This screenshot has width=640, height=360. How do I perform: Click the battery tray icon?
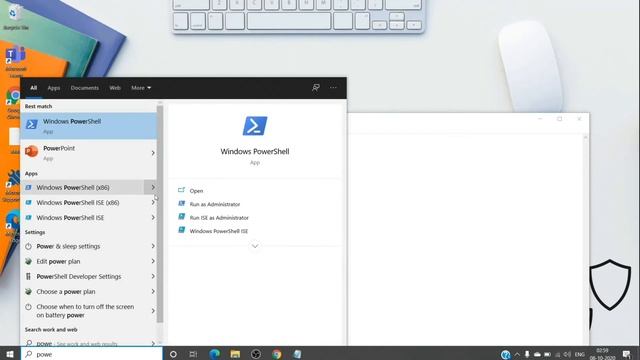547,354
